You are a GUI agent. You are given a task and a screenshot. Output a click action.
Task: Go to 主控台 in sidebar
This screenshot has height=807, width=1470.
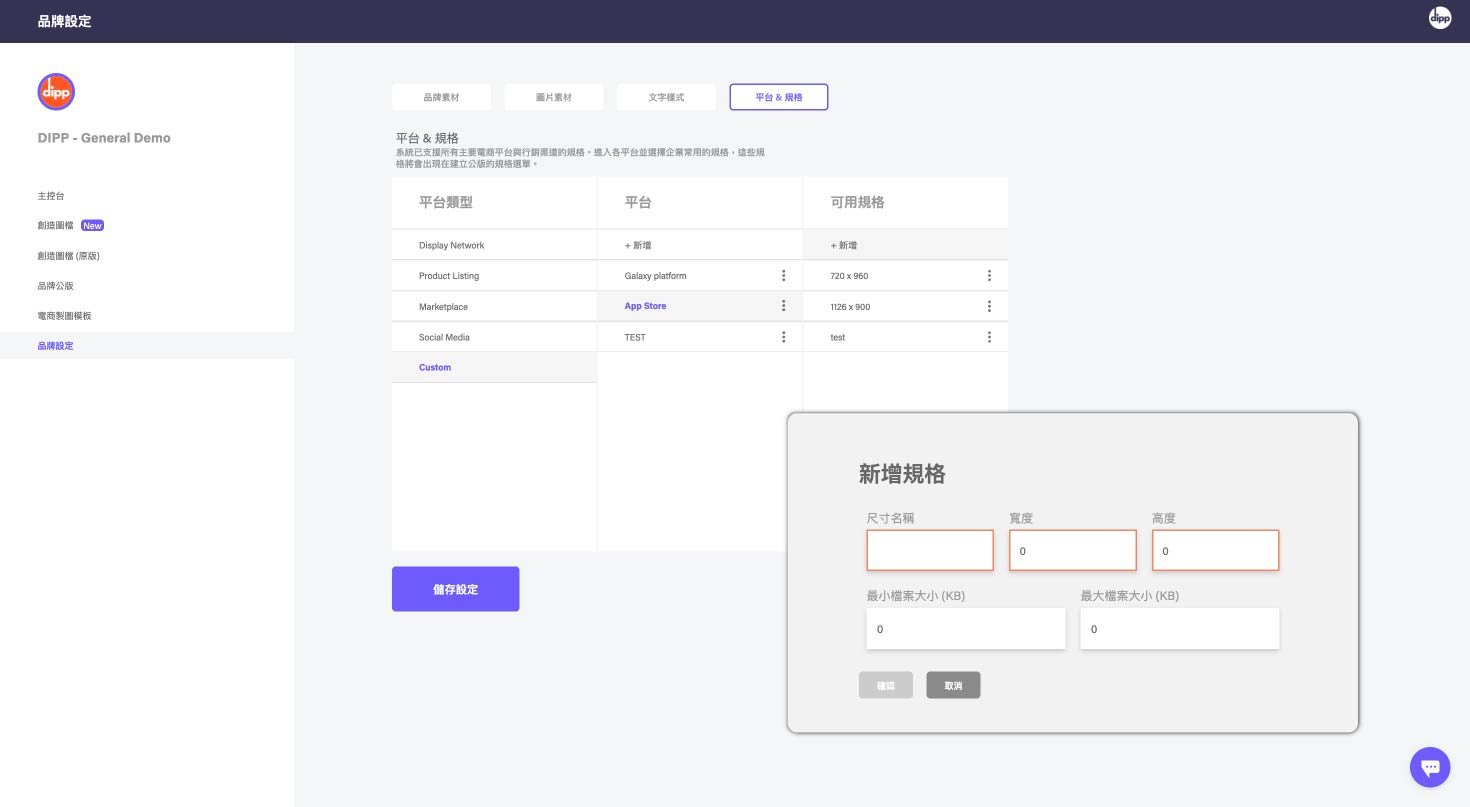[x=51, y=196]
